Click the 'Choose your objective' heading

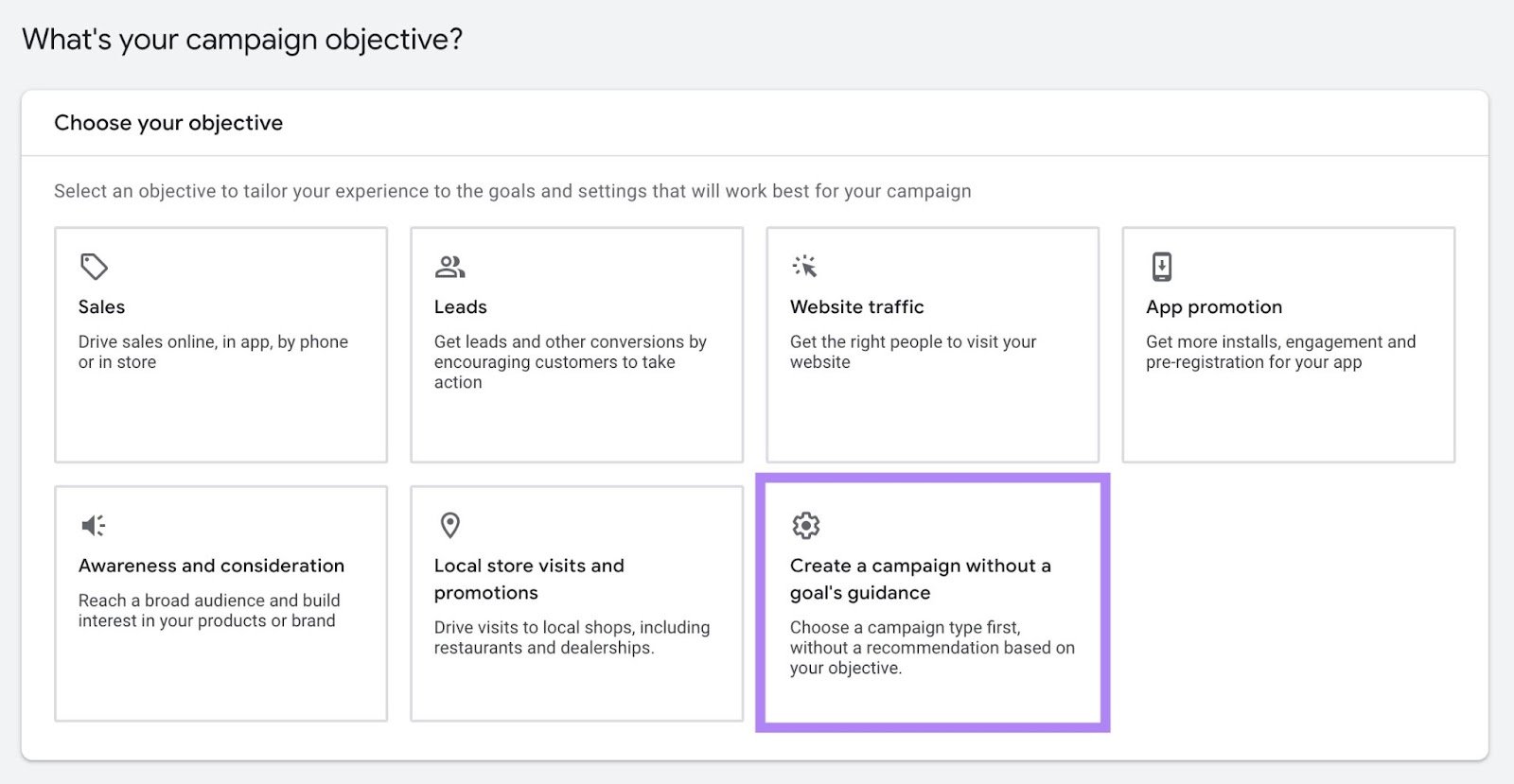(168, 123)
